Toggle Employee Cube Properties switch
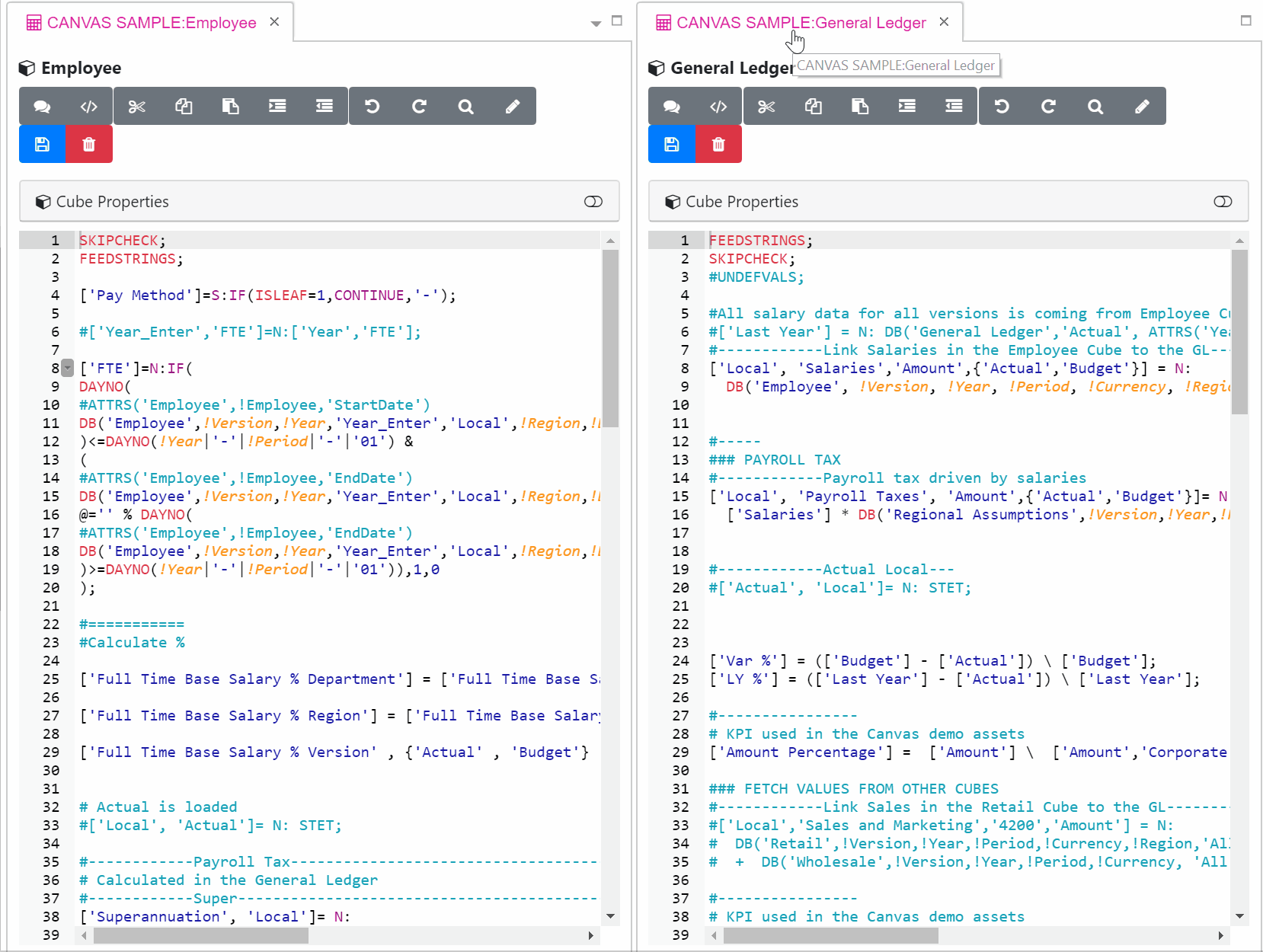 pyautogui.click(x=593, y=202)
